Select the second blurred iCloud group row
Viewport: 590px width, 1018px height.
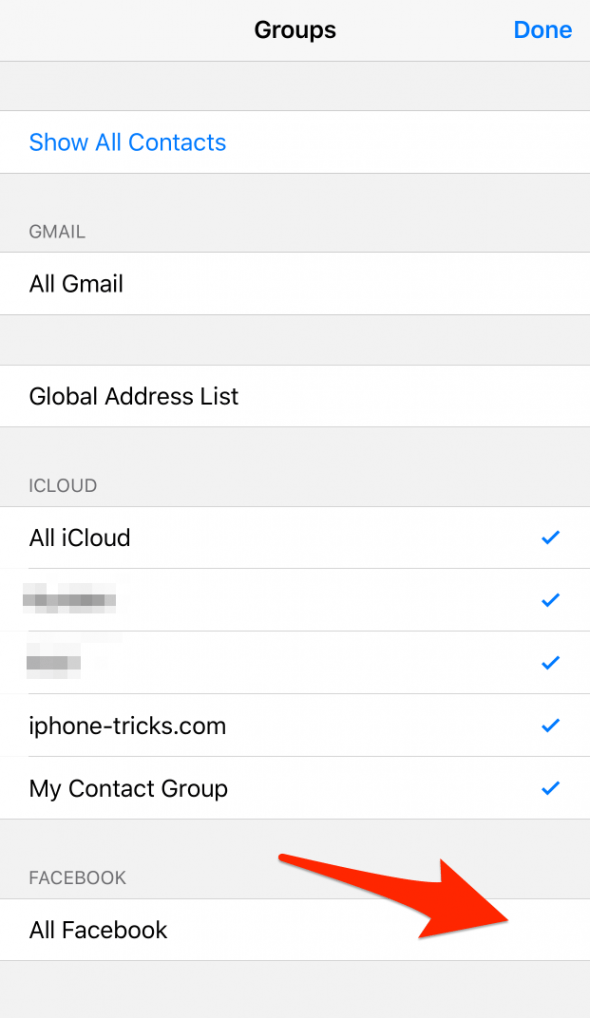295,662
